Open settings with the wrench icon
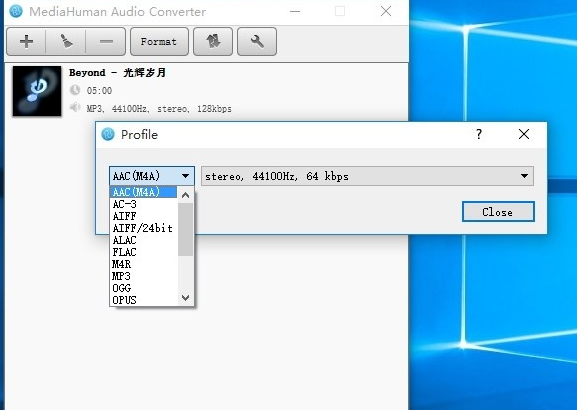The image size is (577, 410). pos(257,41)
